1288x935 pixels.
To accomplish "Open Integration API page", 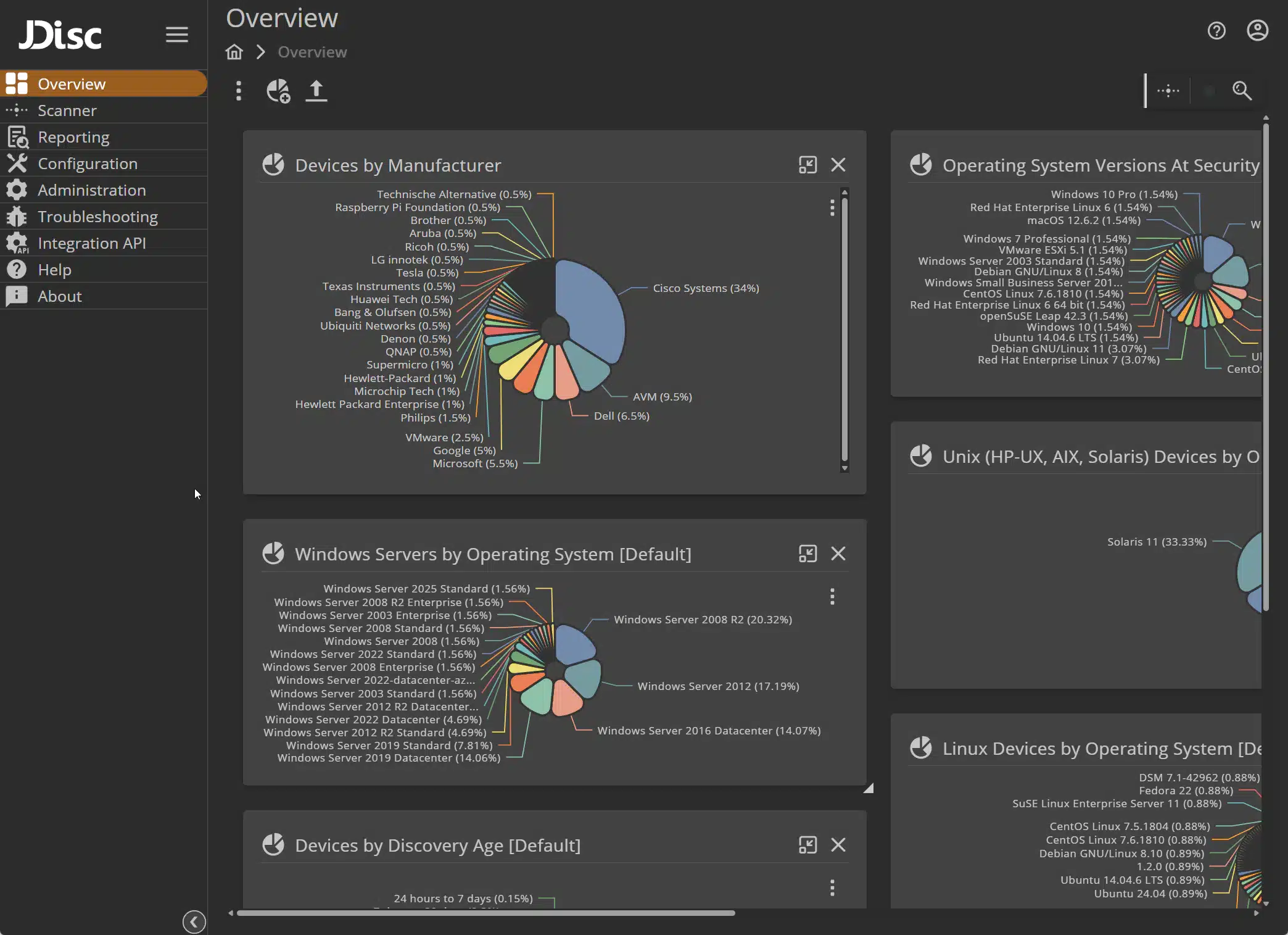I will 91,243.
